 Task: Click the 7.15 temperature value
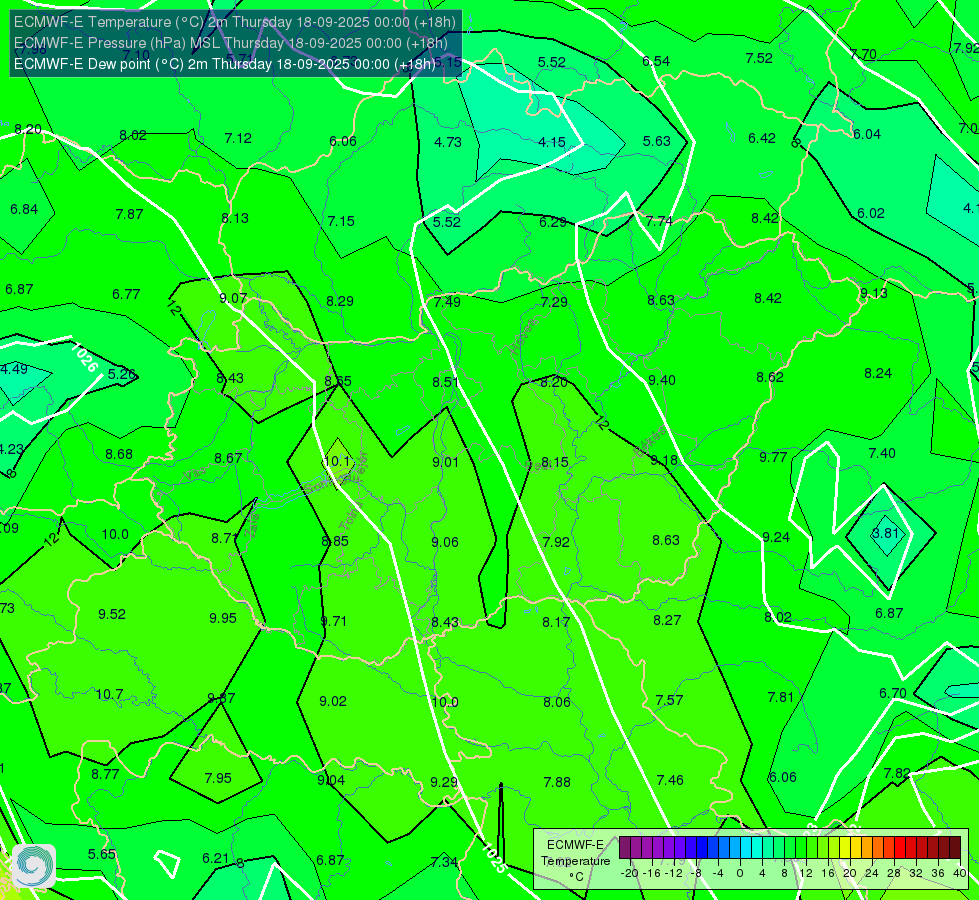341,221
